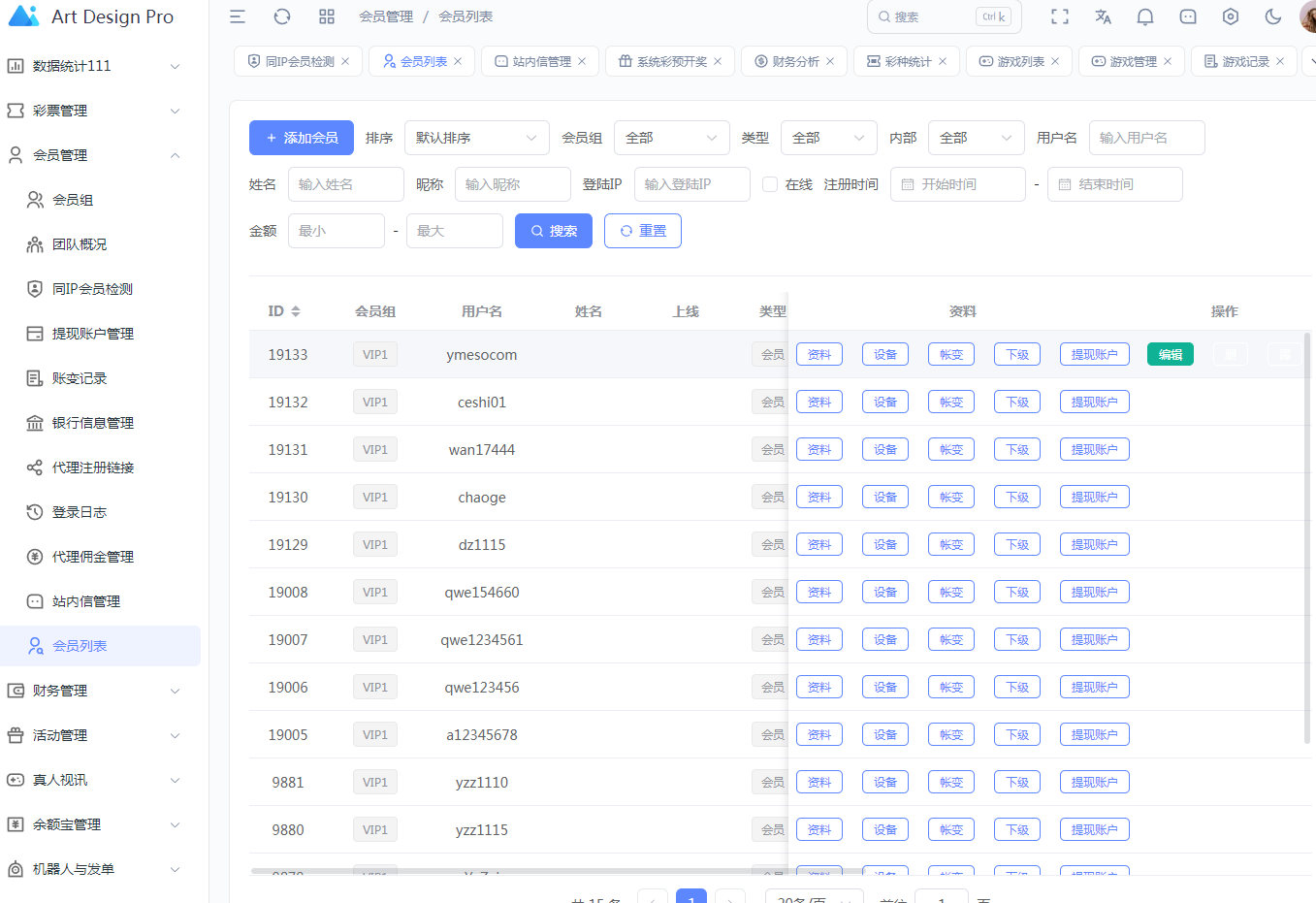The image size is (1316, 903).
Task: Sort the table by ID column
Action: click(x=295, y=311)
